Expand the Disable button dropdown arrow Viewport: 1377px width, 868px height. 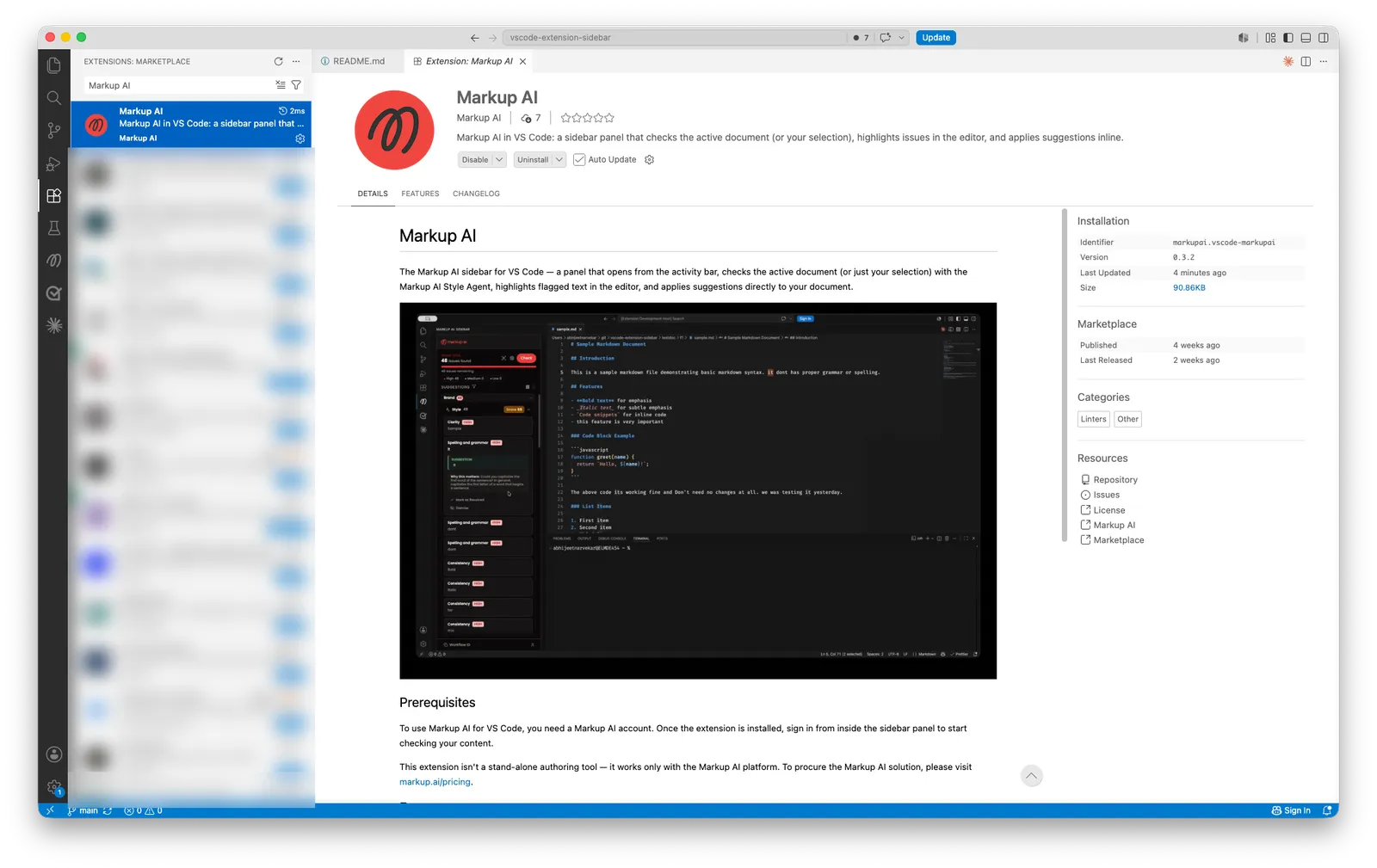coord(499,159)
